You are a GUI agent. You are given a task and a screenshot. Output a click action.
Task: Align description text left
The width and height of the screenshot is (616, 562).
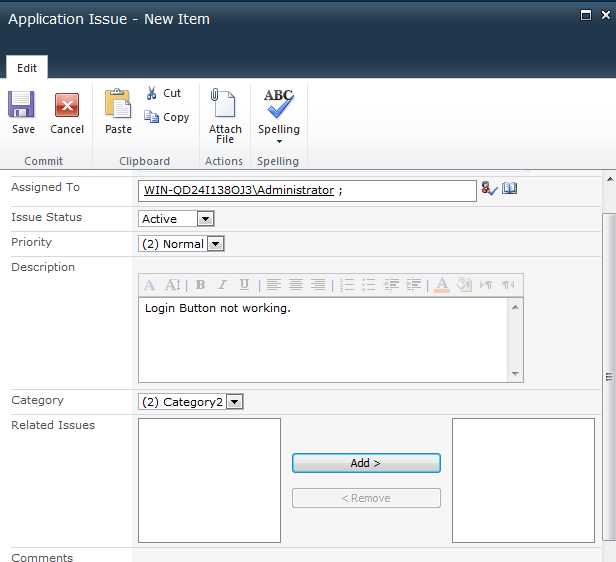click(x=274, y=285)
